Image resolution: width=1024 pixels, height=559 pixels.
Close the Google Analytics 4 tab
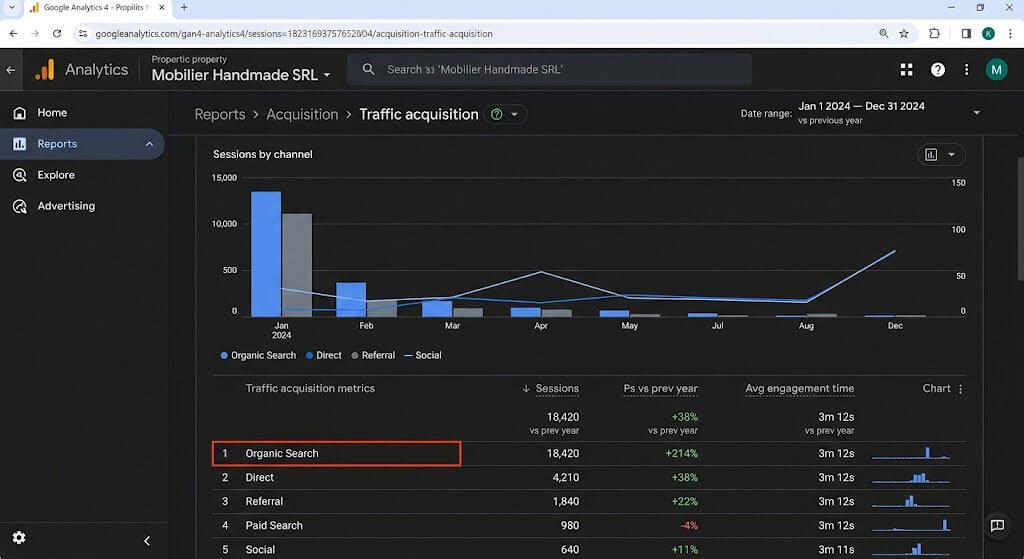point(161,8)
